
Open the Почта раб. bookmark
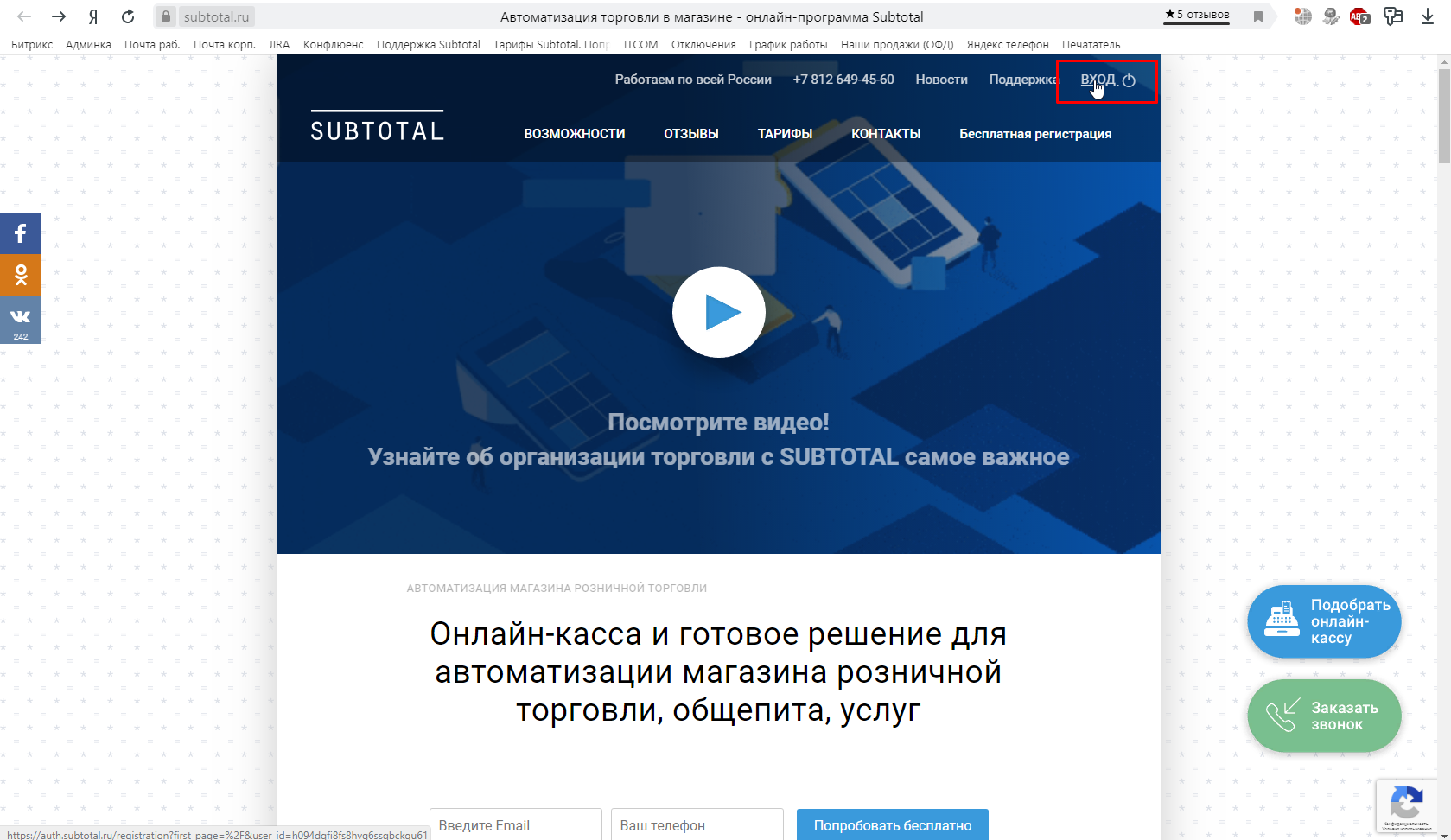(152, 44)
